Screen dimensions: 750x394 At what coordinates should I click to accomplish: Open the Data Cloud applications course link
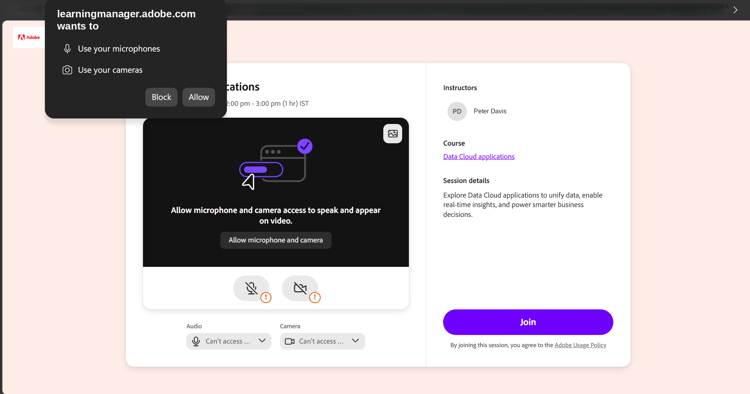(x=479, y=156)
